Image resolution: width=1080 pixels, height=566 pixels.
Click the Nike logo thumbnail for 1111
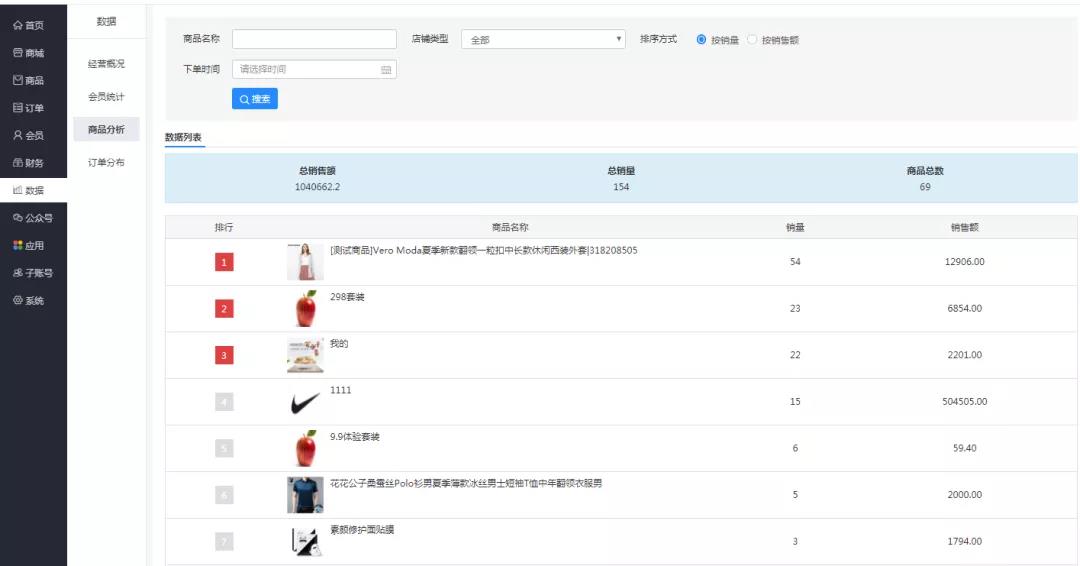click(x=305, y=402)
